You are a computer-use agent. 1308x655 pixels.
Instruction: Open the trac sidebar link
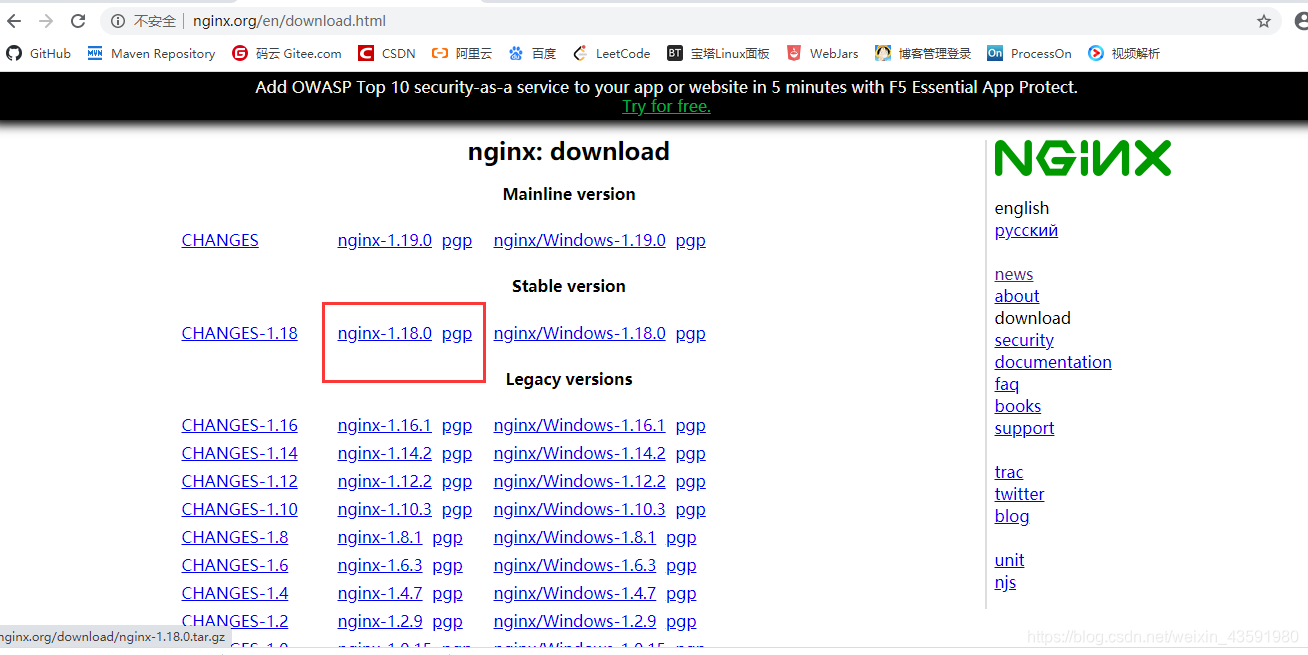point(1009,472)
